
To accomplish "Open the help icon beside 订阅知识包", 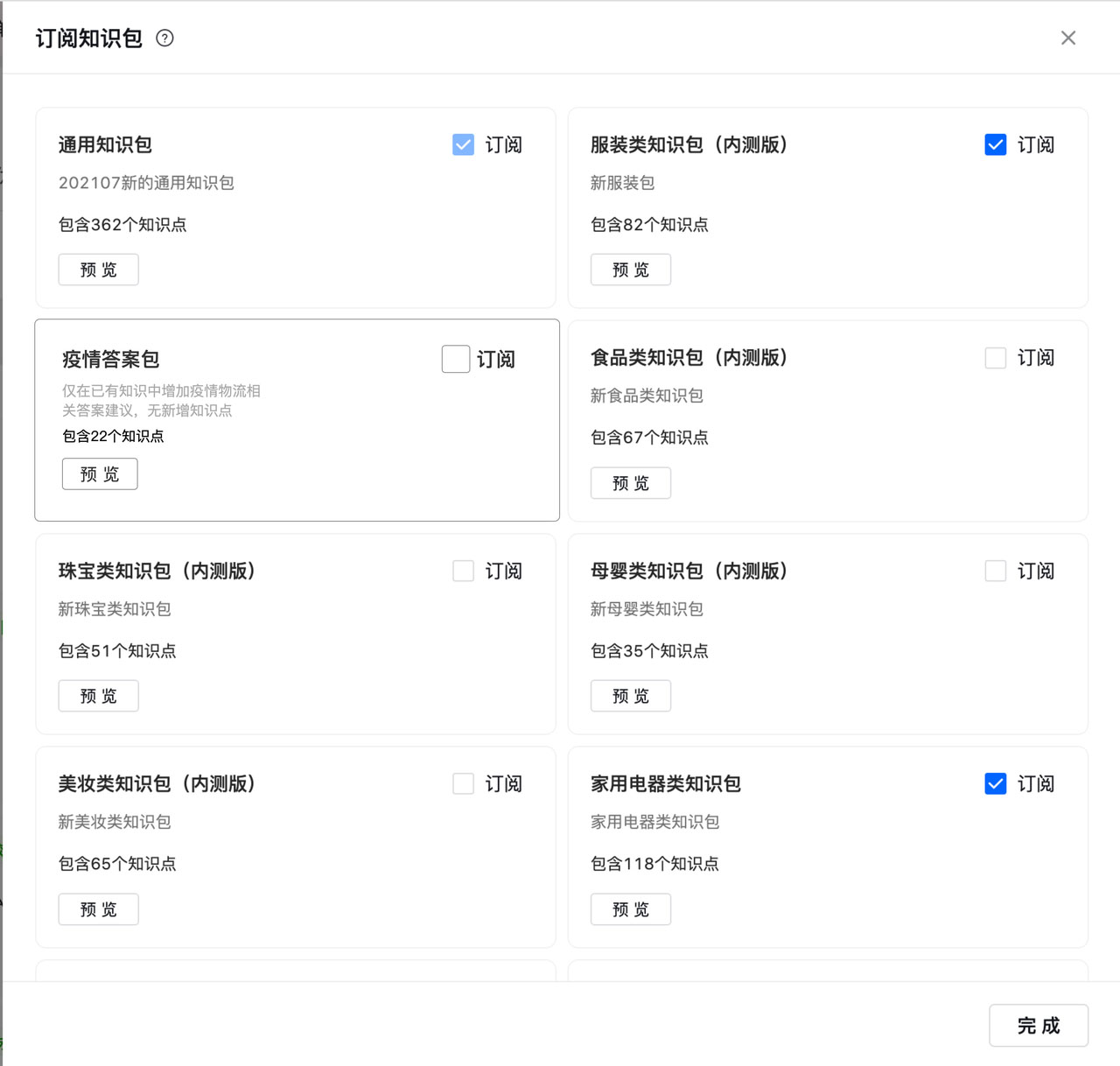I will [164, 38].
